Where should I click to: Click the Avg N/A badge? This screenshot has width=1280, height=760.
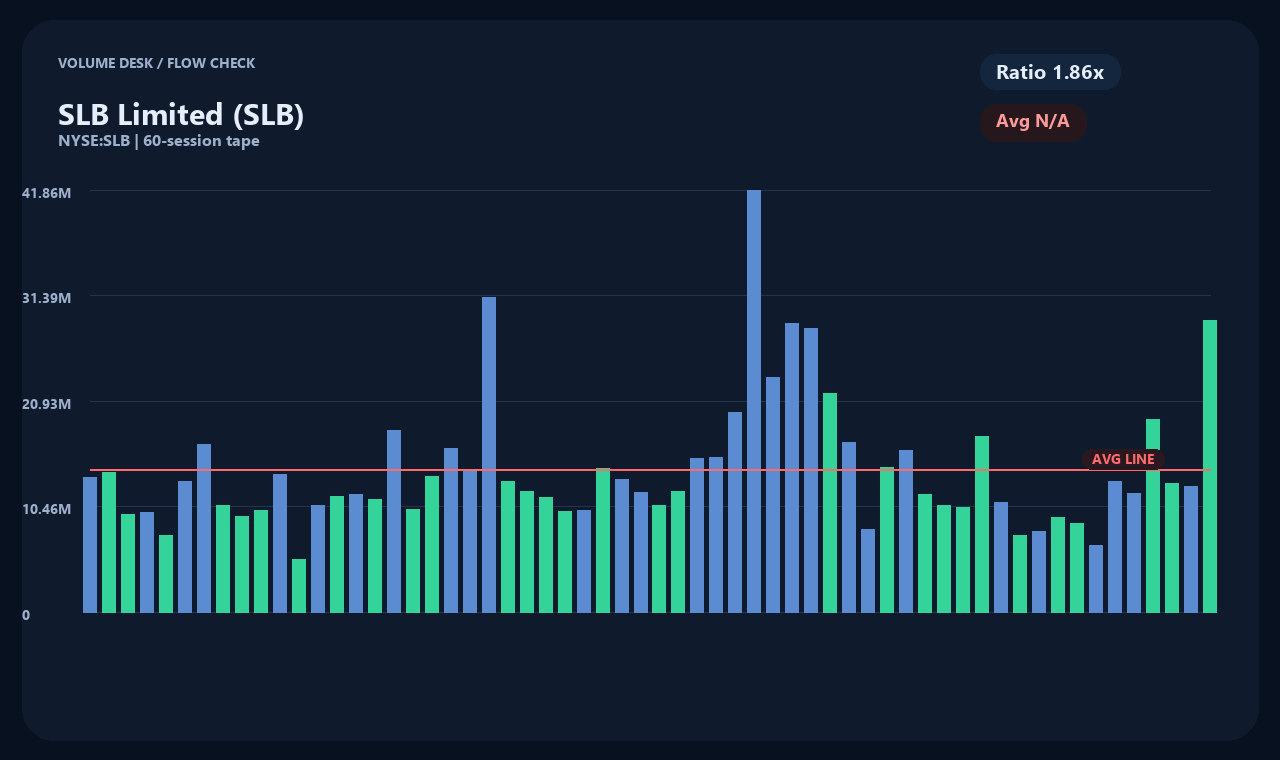pos(1033,122)
